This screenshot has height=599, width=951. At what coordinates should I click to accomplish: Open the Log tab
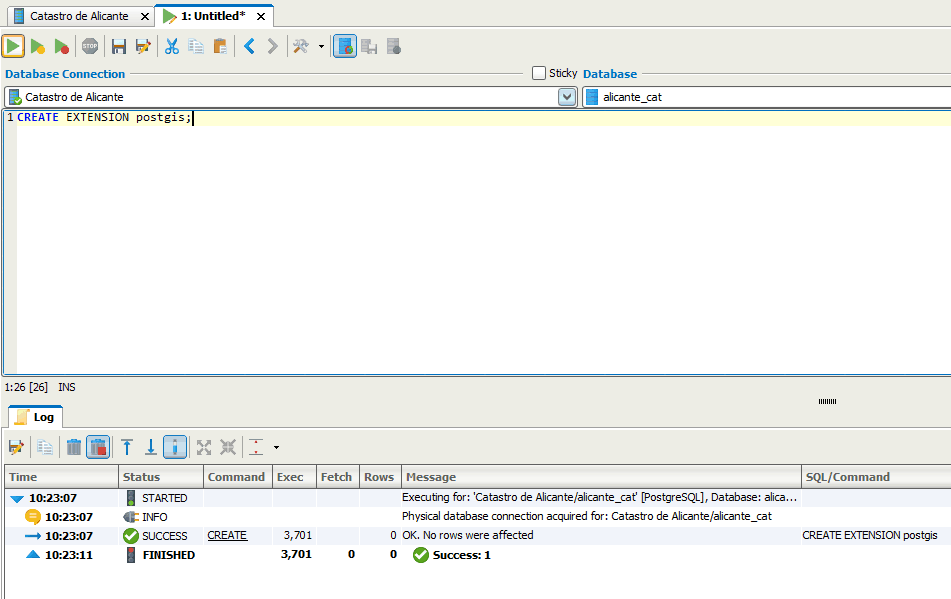tap(35, 417)
